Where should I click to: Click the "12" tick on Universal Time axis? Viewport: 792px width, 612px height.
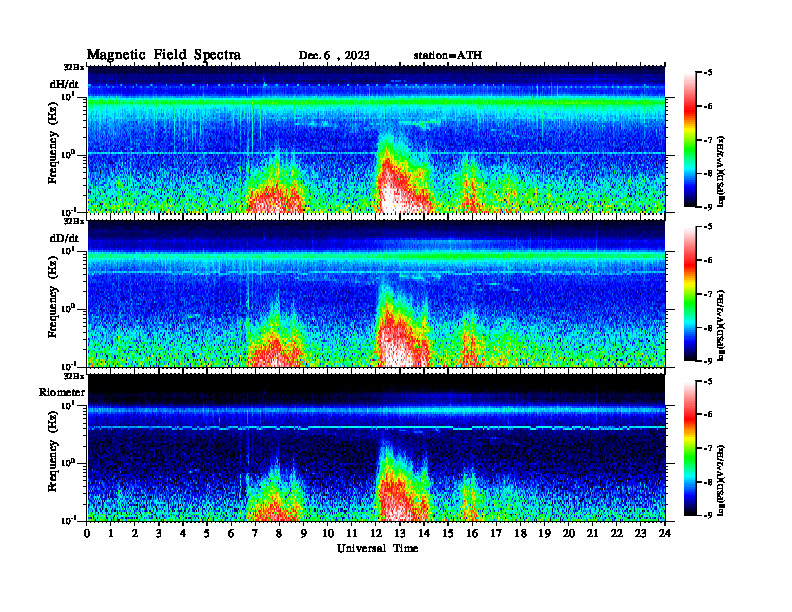376,533
